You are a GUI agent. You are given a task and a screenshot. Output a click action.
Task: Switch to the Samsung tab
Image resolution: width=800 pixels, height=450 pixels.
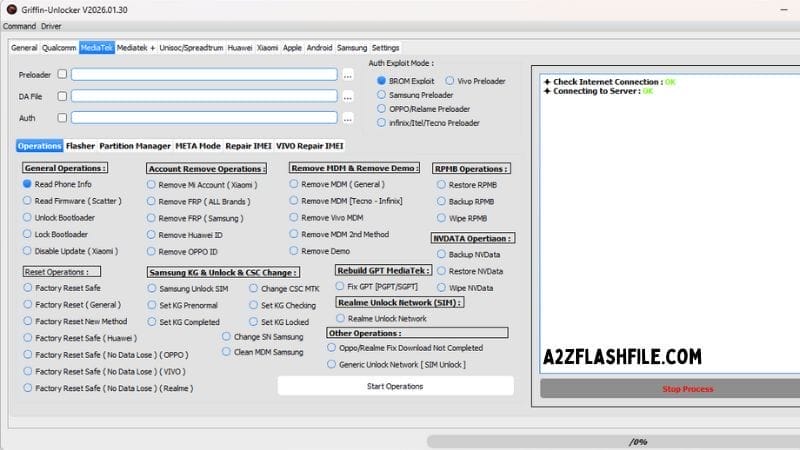[352, 47]
